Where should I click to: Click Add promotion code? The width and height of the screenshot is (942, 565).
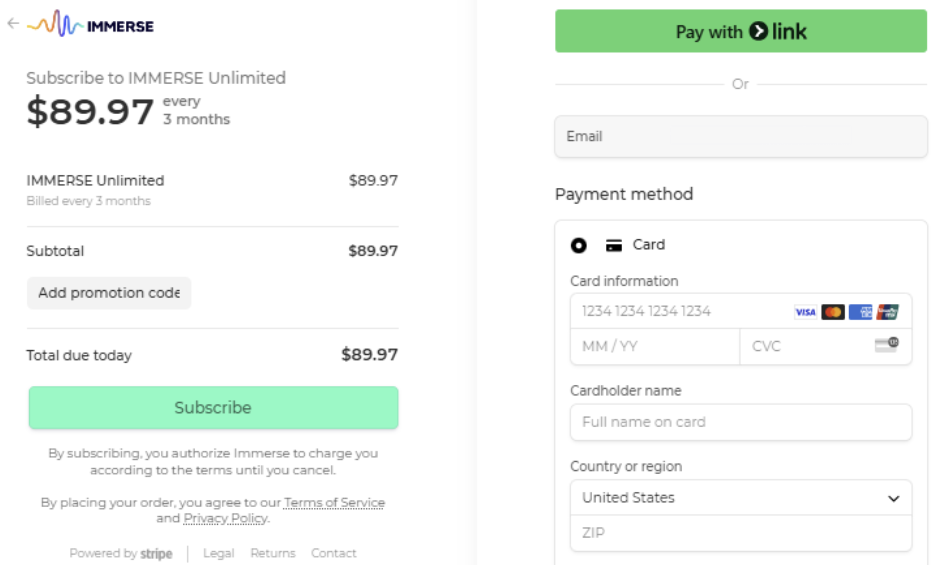pos(109,293)
